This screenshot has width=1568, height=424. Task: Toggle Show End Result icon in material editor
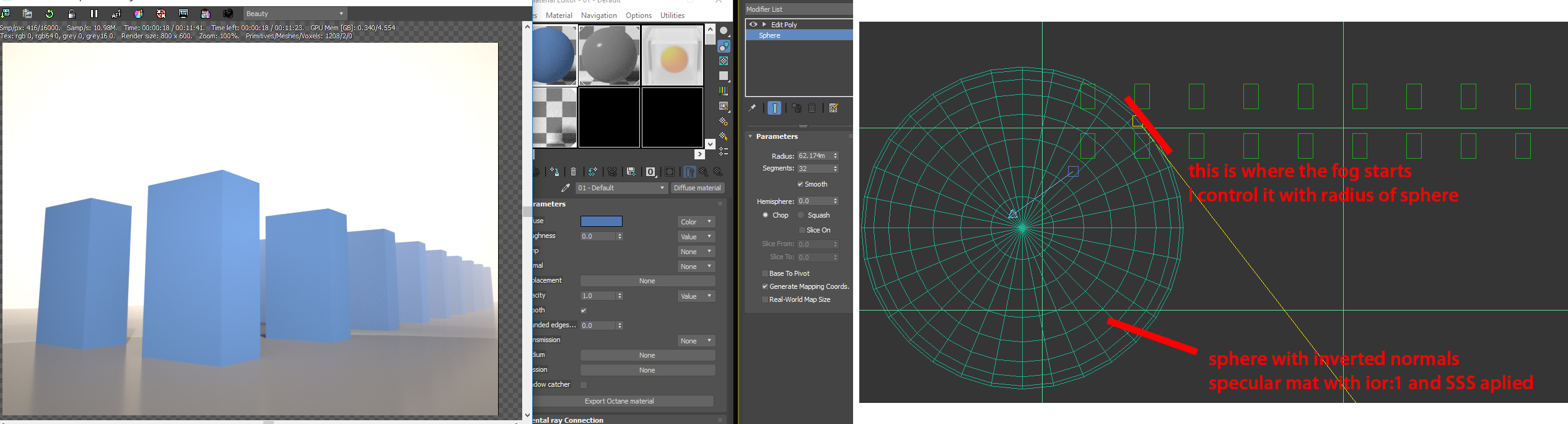pos(690,172)
